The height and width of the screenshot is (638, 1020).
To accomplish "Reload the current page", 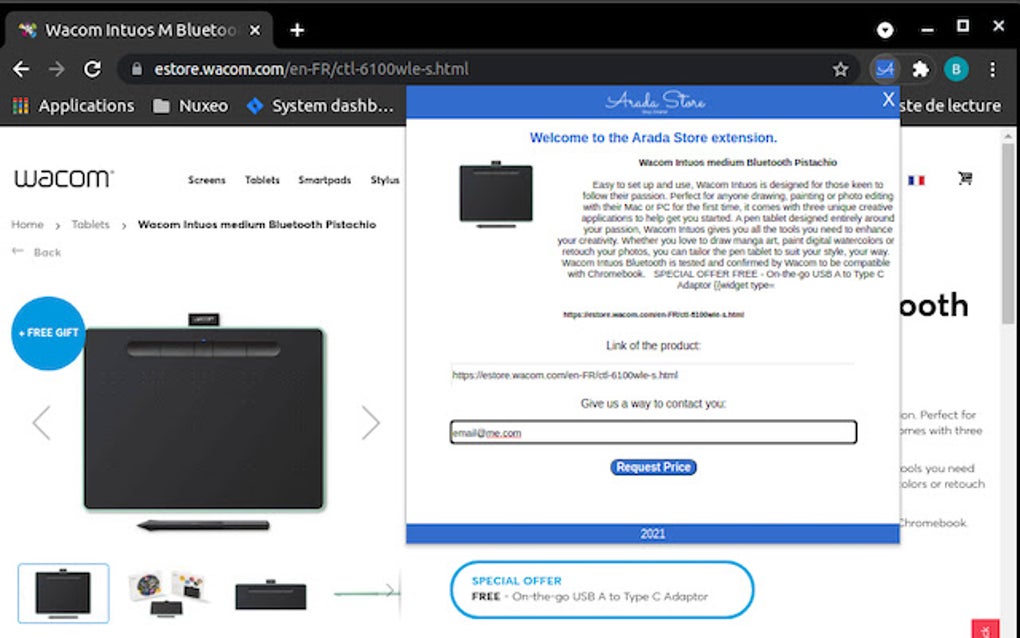I will tap(93, 69).
